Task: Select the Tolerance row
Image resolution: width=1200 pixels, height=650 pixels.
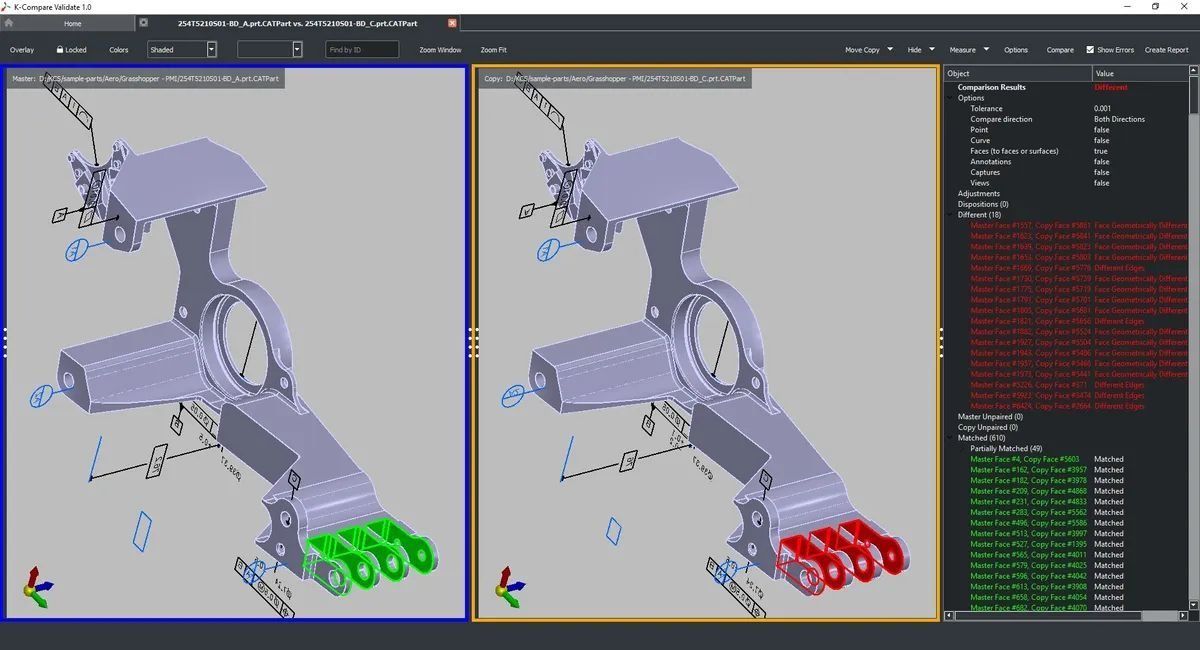Action: 1066,109
